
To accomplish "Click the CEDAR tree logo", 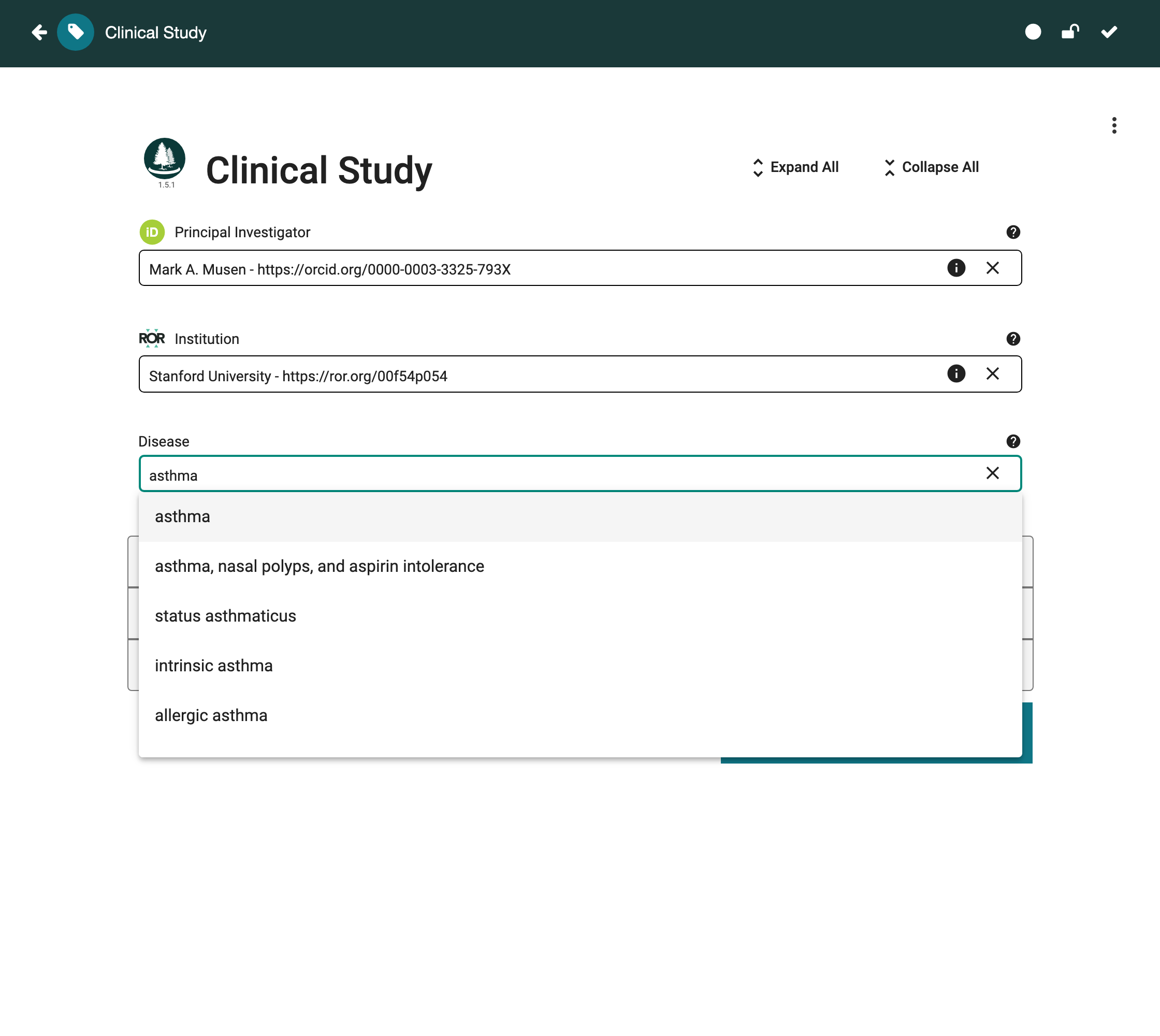I will (x=165, y=159).
